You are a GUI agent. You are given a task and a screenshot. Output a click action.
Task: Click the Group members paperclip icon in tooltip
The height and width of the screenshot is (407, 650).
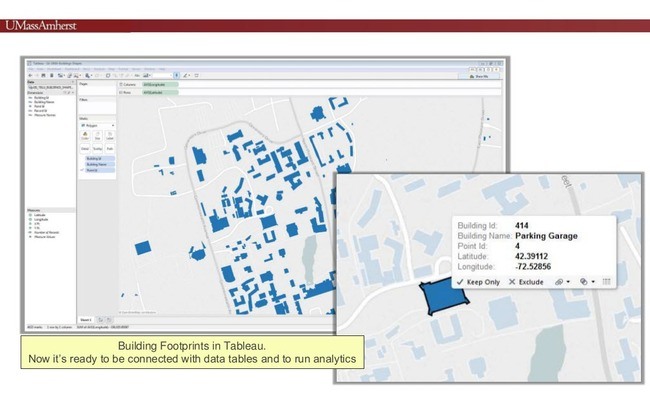coord(559,282)
